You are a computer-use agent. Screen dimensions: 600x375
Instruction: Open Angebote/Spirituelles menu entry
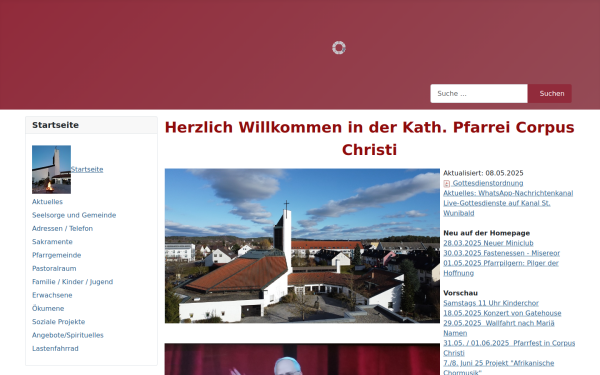coord(68,335)
